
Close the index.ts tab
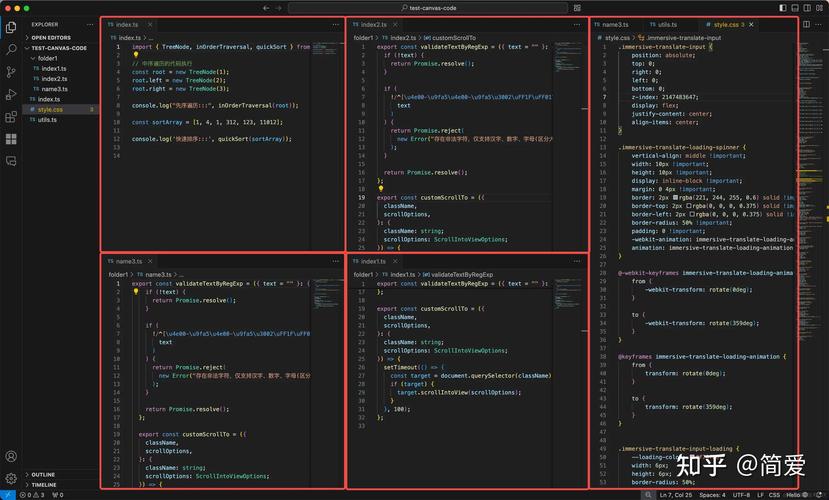point(150,25)
